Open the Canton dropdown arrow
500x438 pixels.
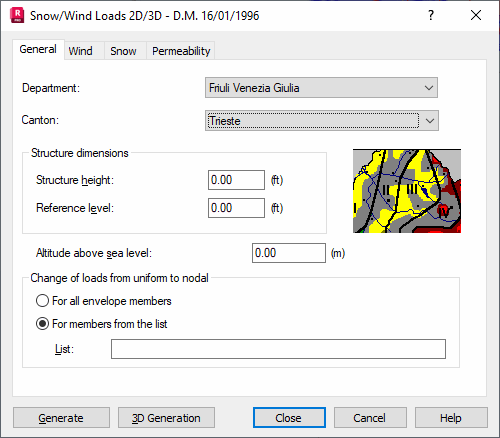click(430, 121)
